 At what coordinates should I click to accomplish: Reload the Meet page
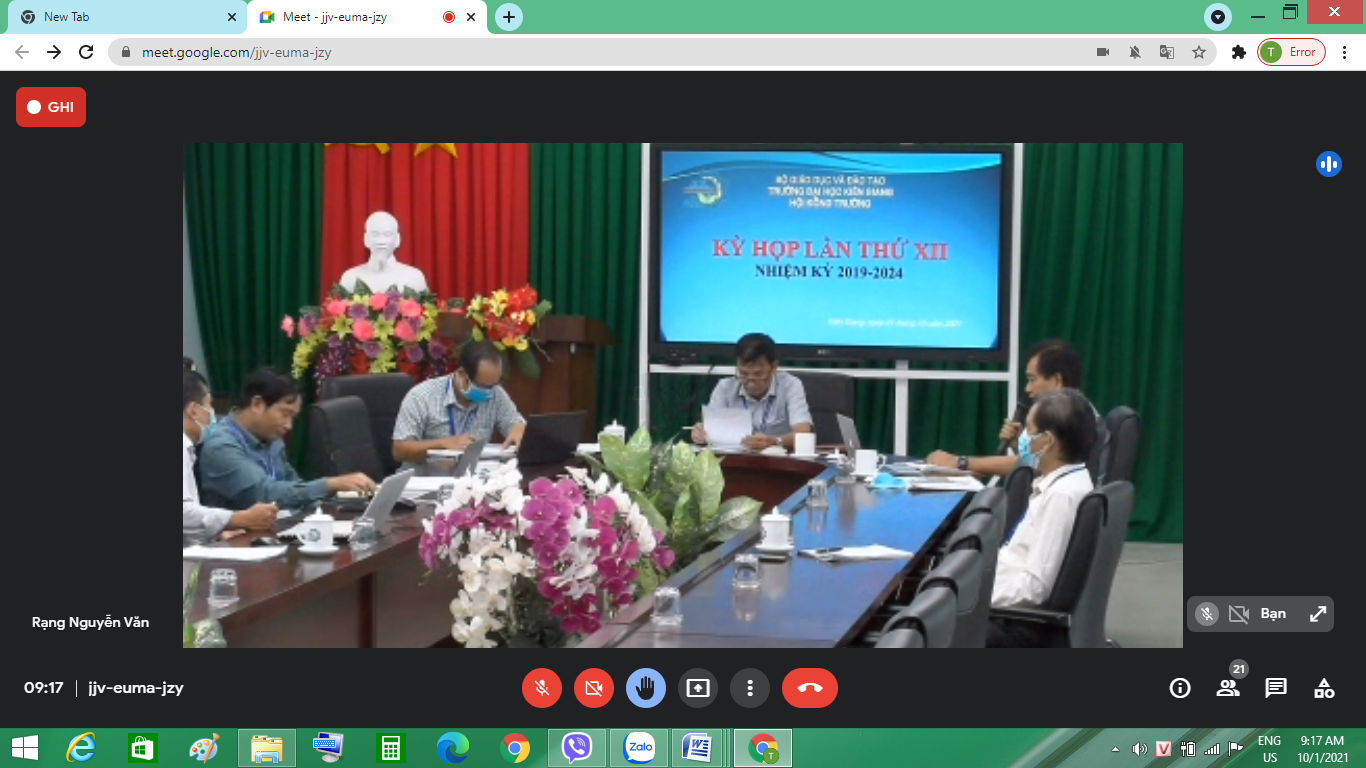coord(86,52)
